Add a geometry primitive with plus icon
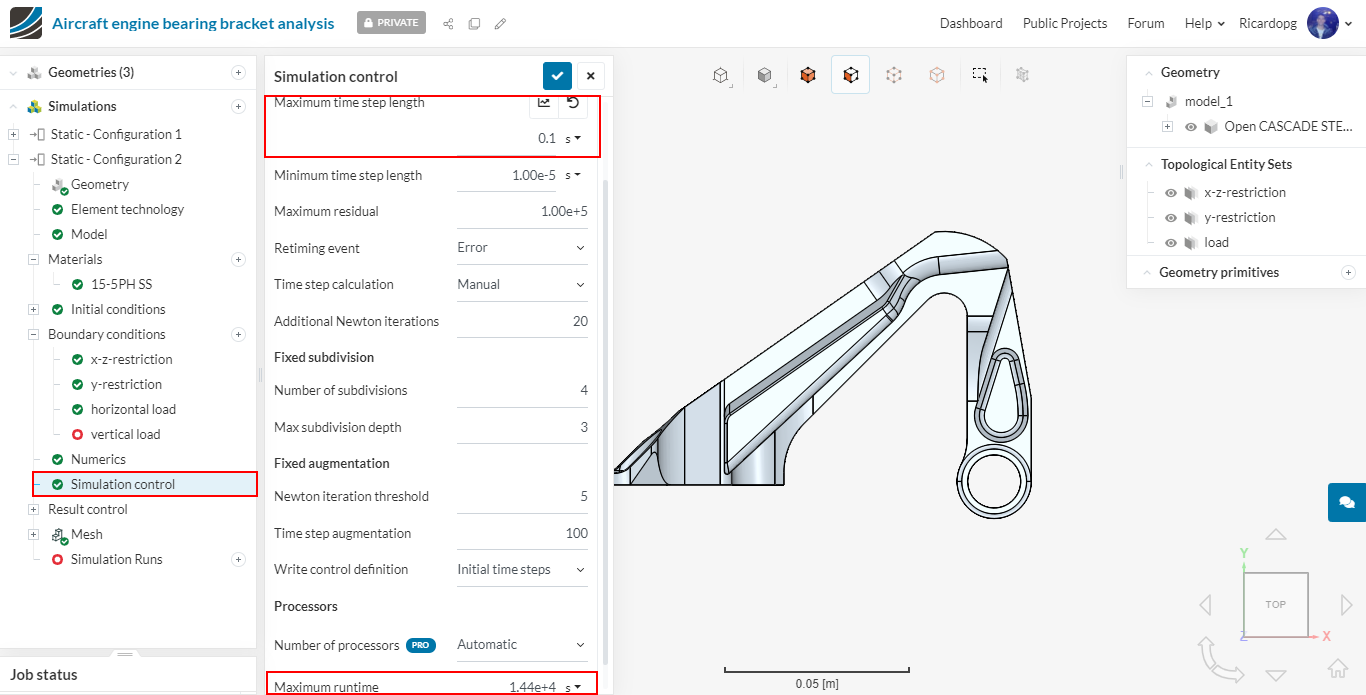Screen dimensions: 1366x695 [x=1348, y=272]
